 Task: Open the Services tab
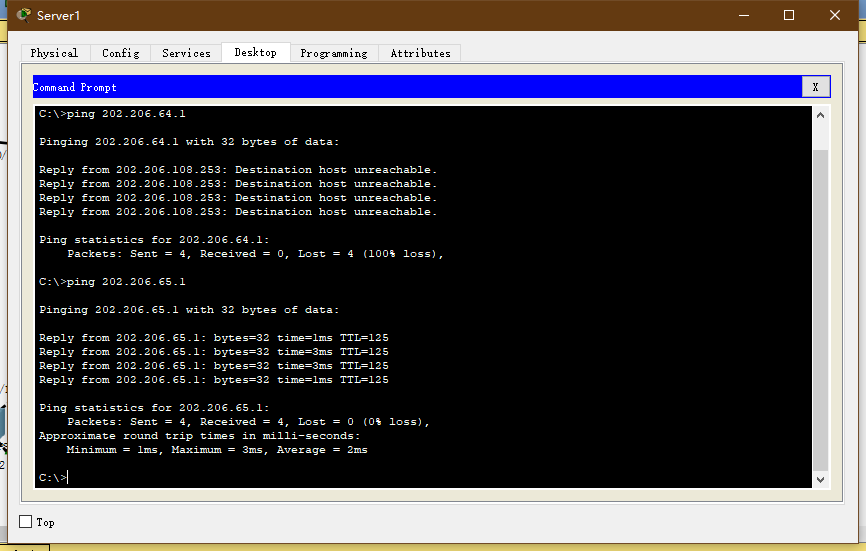coord(186,53)
